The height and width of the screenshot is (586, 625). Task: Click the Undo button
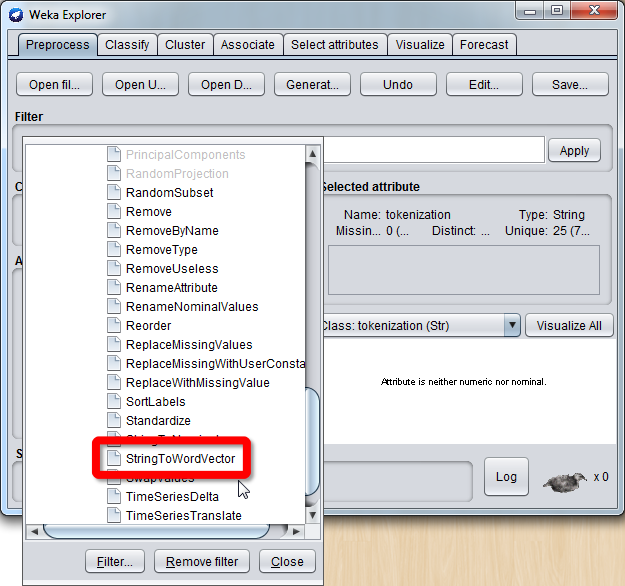pos(398,85)
